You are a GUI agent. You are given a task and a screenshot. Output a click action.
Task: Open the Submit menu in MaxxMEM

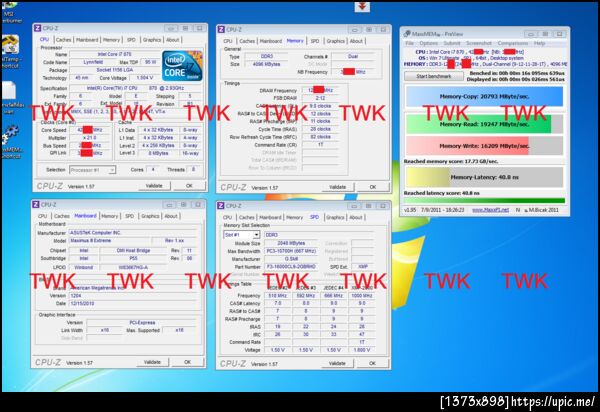coord(452,43)
